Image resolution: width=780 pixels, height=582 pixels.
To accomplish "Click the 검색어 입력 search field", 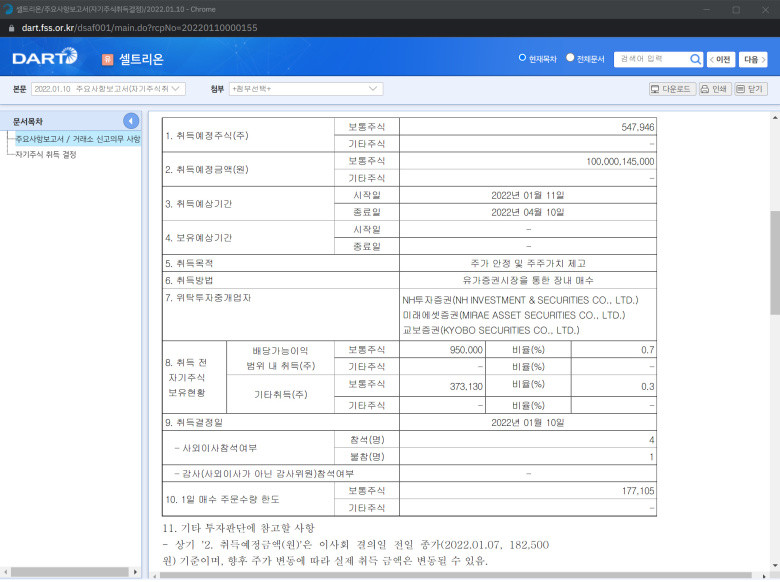I will point(652,59).
